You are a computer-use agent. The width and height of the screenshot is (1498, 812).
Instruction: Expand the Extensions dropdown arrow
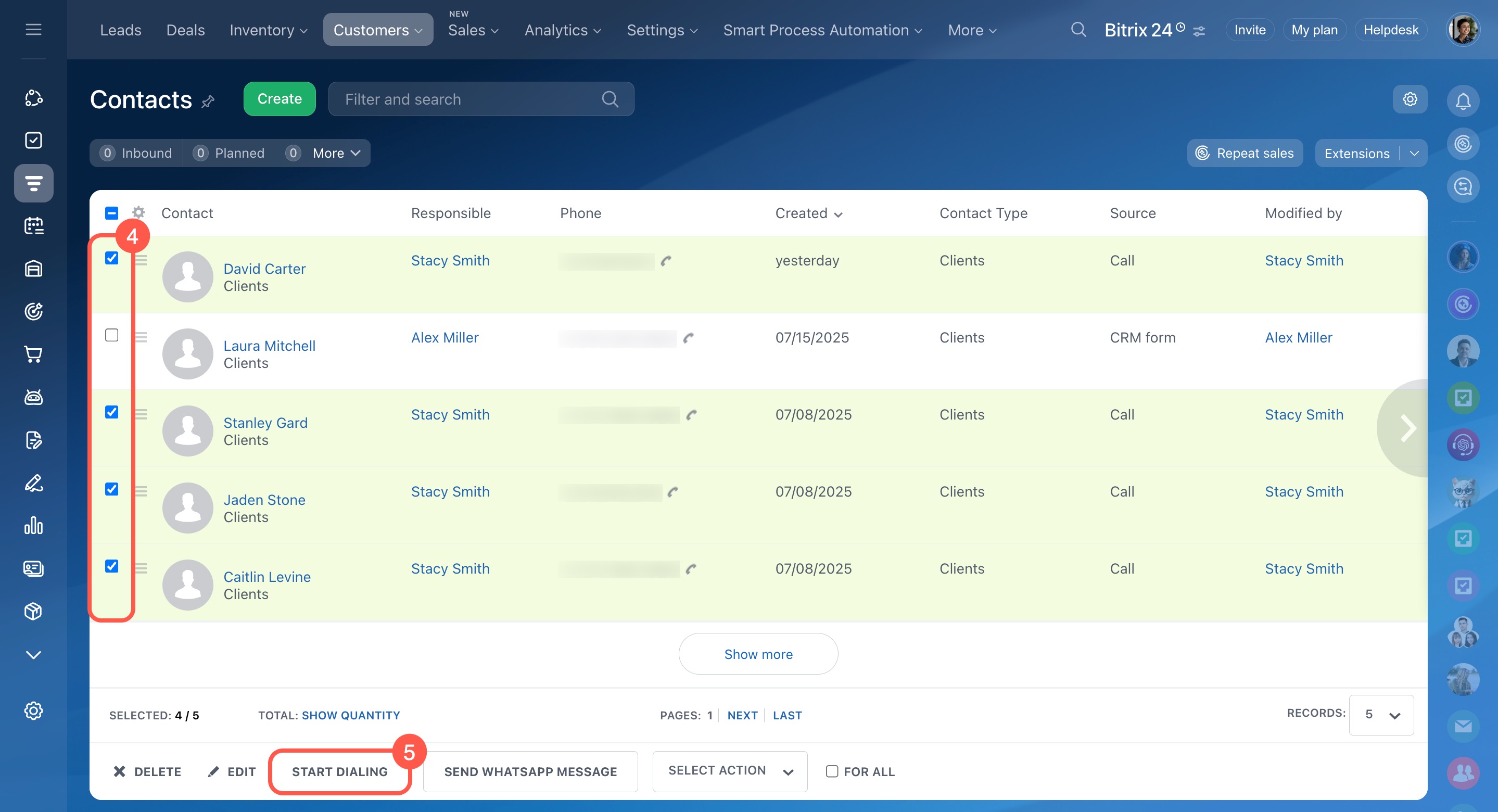[x=1414, y=154]
